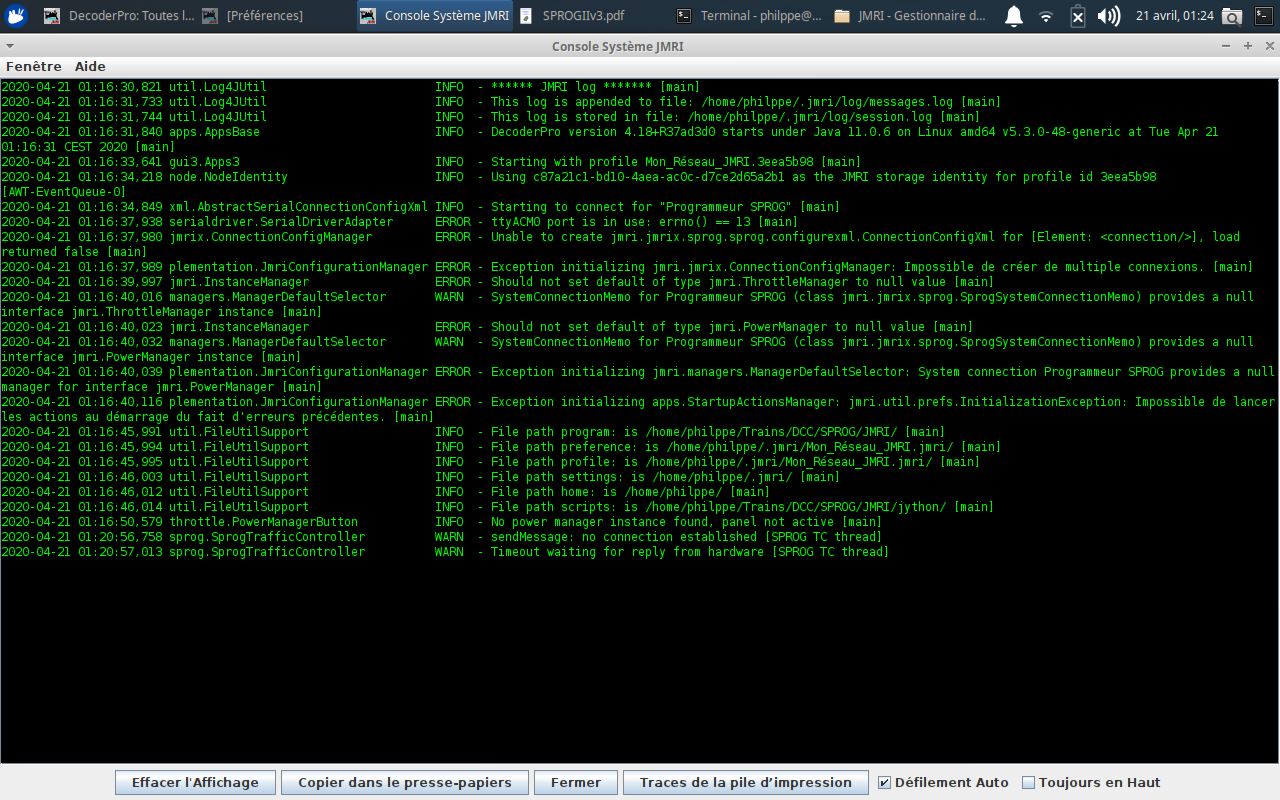Open the window menu arrow in title bar
This screenshot has height=800, width=1280.
coord(9,46)
